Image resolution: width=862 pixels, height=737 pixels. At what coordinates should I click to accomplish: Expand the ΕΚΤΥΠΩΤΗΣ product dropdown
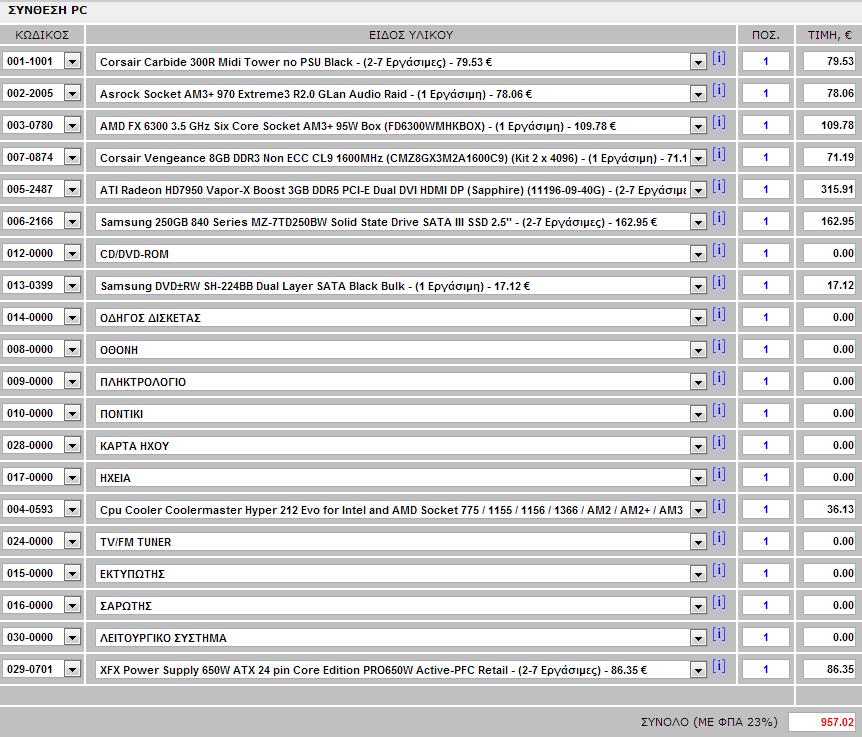tap(698, 574)
